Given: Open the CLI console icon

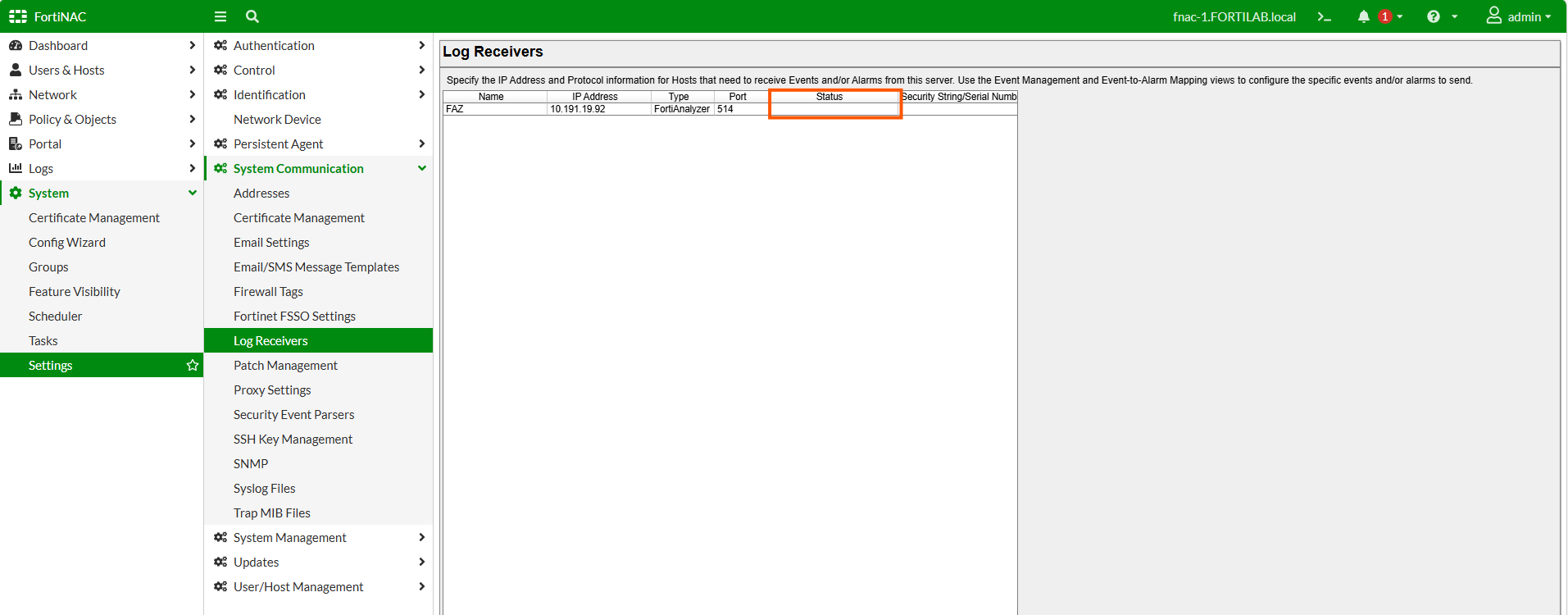Looking at the screenshot, I should (1324, 16).
